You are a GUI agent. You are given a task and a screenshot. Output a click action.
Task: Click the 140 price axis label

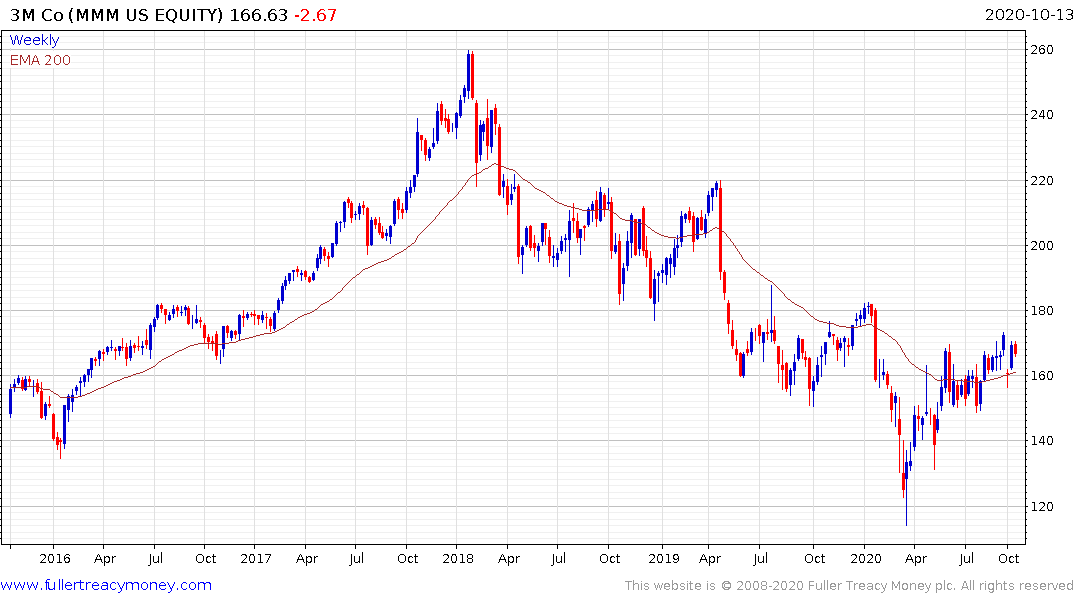(1042, 440)
